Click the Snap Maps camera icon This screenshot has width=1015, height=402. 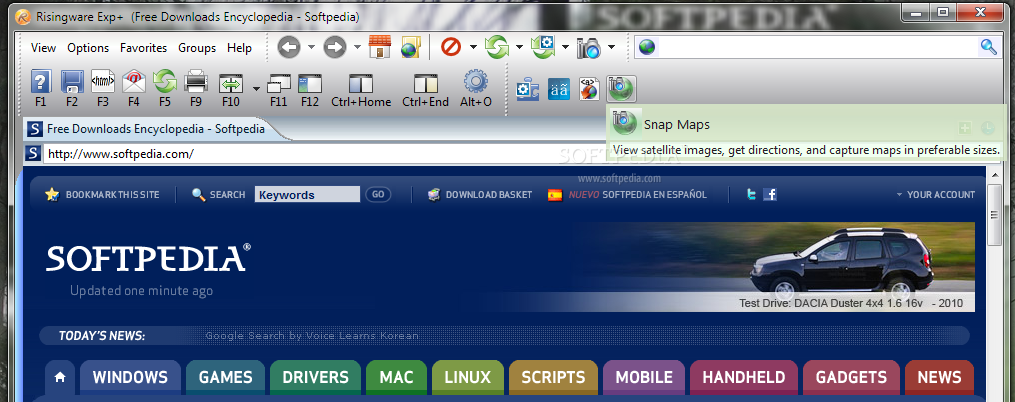(621, 89)
